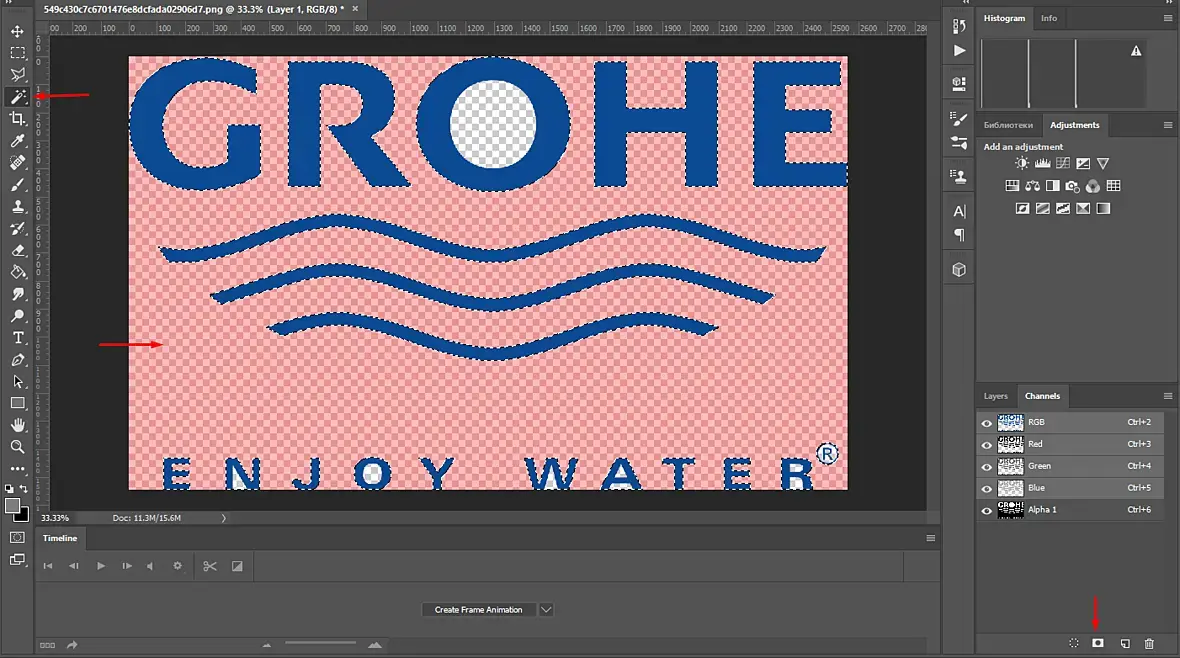The image size is (1180, 658).
Task: Load channel as selection
Action: tap(1074, 643)
